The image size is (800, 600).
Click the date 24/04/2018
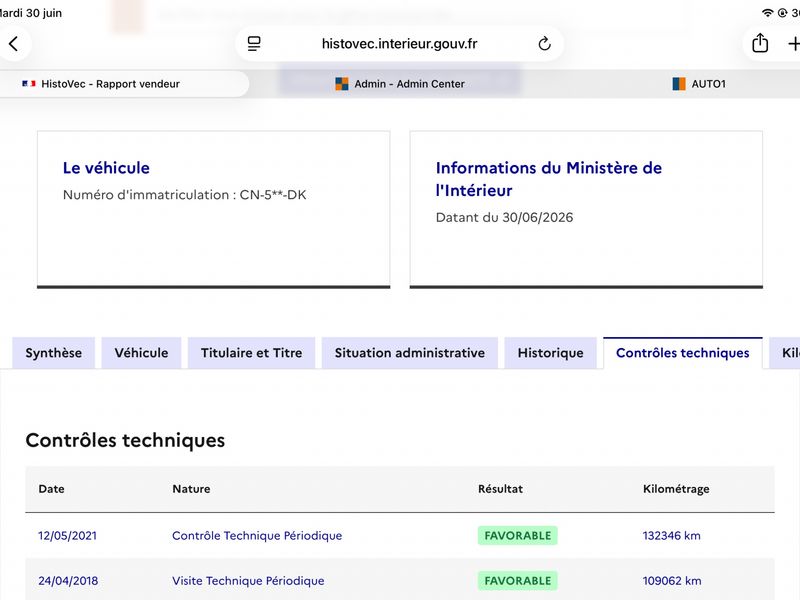(x=68, y=581)
